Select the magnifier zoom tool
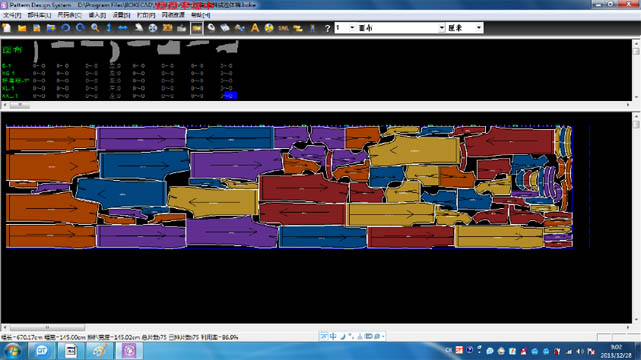The height and width of the screenshot is (360, 641). click(95, 28)
